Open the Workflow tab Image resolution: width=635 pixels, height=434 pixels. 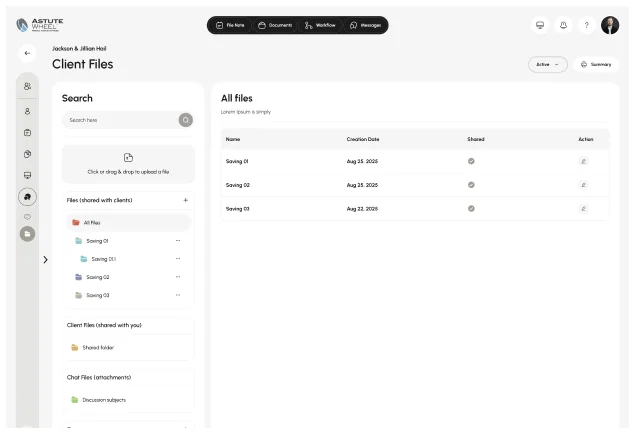(x=320, y=25)
